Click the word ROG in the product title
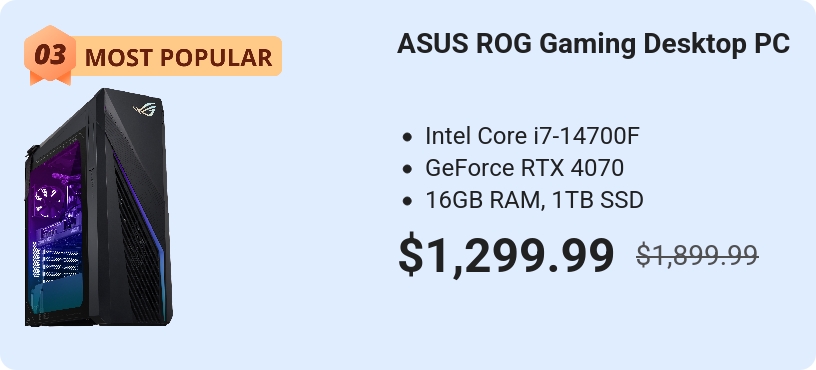The image size is (816, 370). [503, 44]
